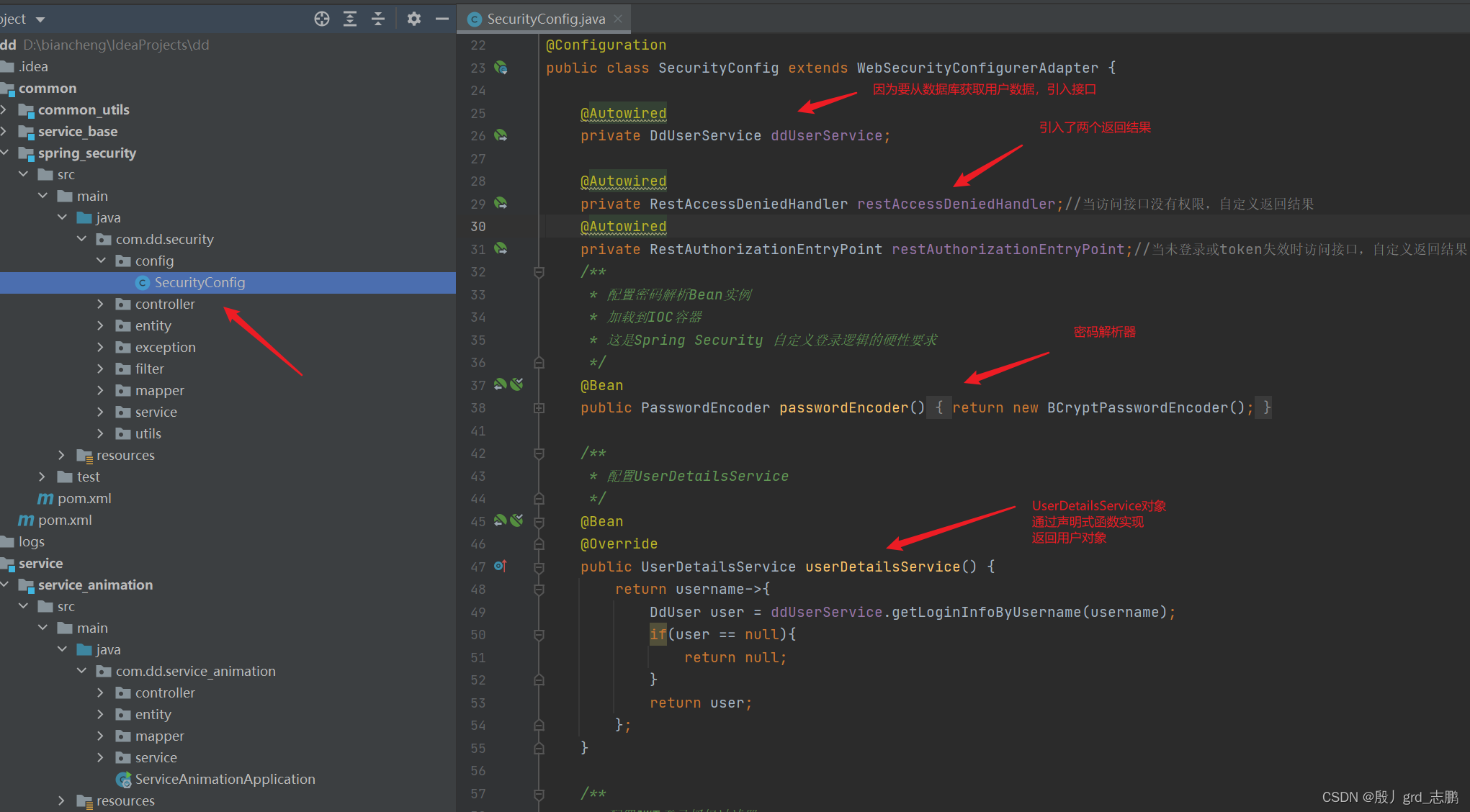
Task: Click bean gutter icon on line 23
Action: pyautogui.click(x=501, y=68)
